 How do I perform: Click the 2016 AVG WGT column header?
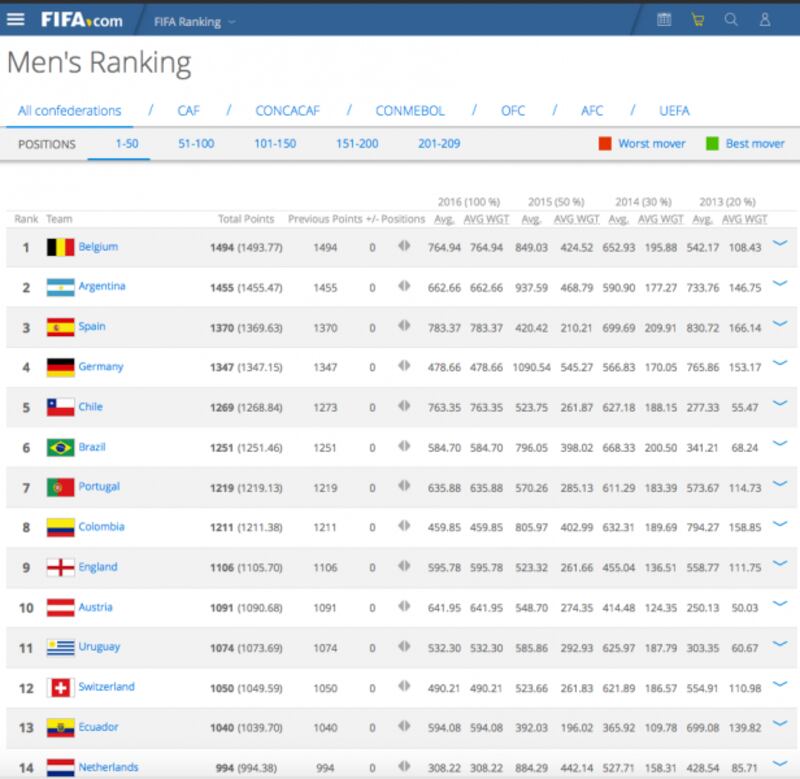tap(486, 219)
